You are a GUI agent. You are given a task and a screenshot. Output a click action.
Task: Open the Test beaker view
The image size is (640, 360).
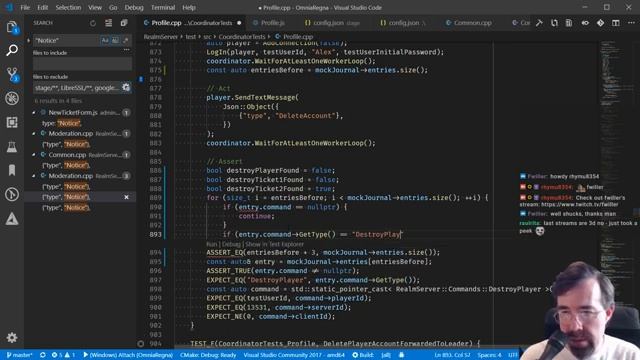pyautogui.click(x=12, y=147)
